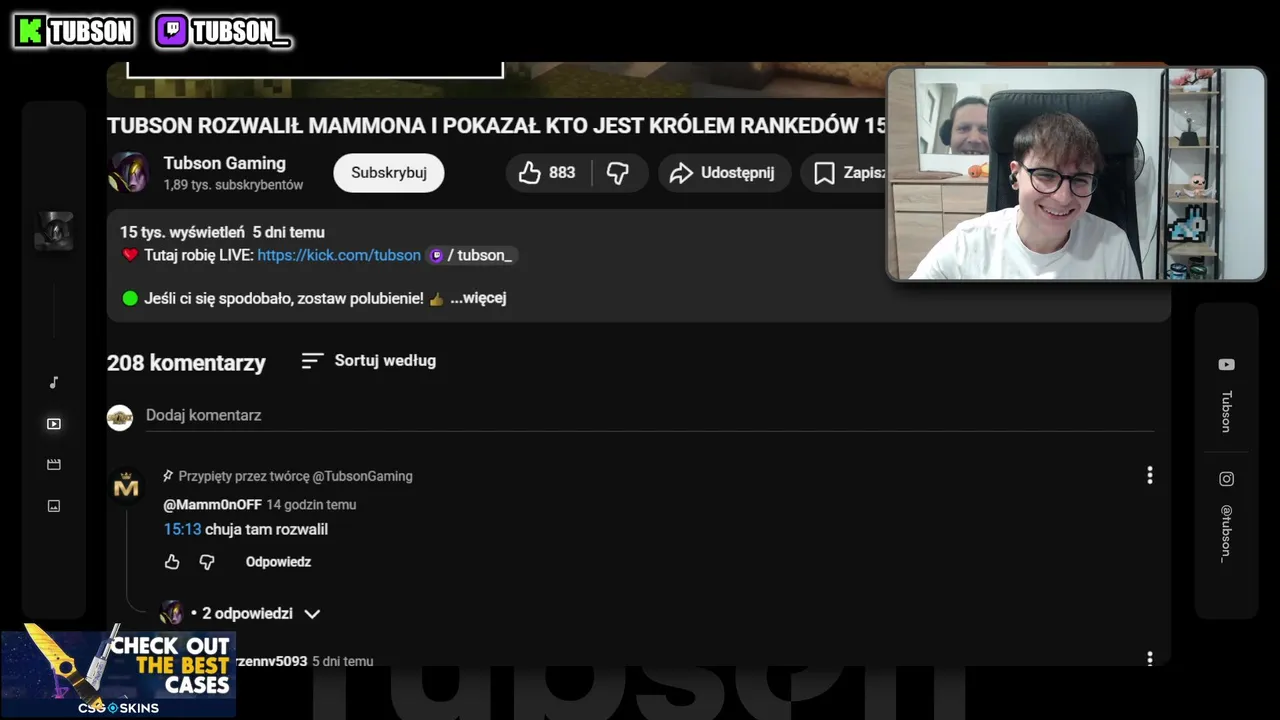The height and width of the screenshot is (720, 1280).
Task: Focus the Dodaj komentarz field
Action: coord(650,415)
